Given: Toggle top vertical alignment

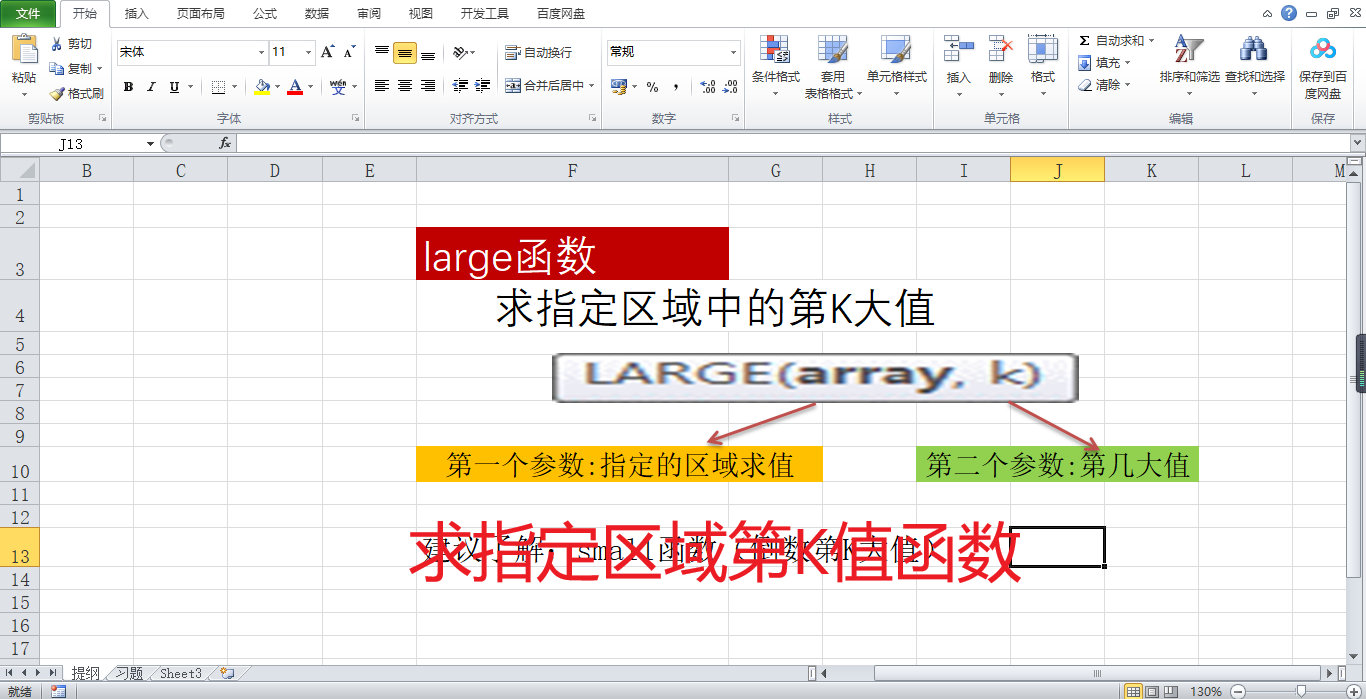Looking at the screenshot, I should [x=382, y=53].
